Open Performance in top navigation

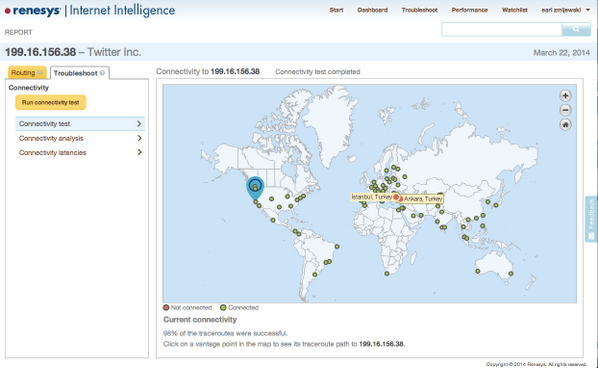469,10
